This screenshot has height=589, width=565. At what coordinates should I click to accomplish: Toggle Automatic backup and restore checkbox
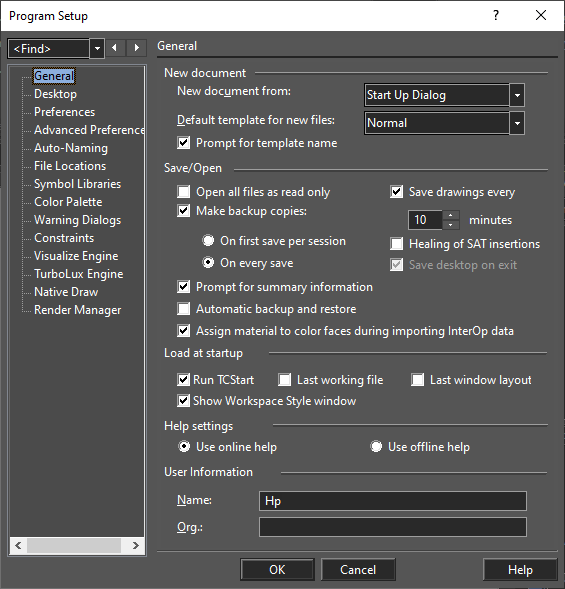(x=184, y=309)
